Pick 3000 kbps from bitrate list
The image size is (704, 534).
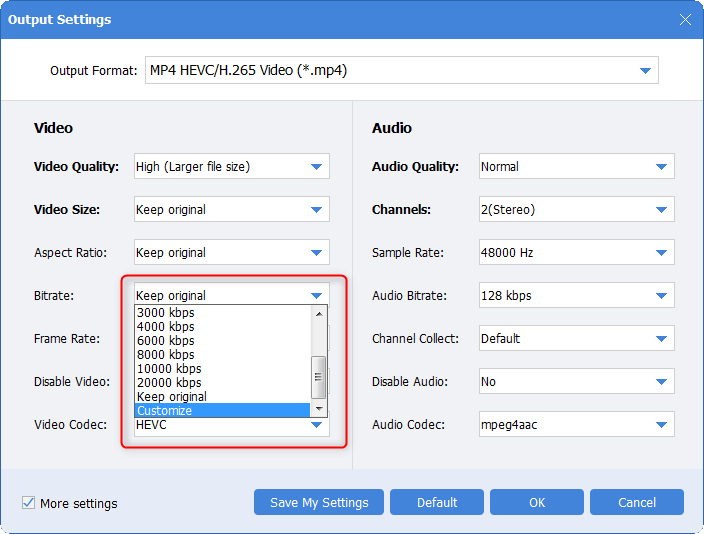222,313
